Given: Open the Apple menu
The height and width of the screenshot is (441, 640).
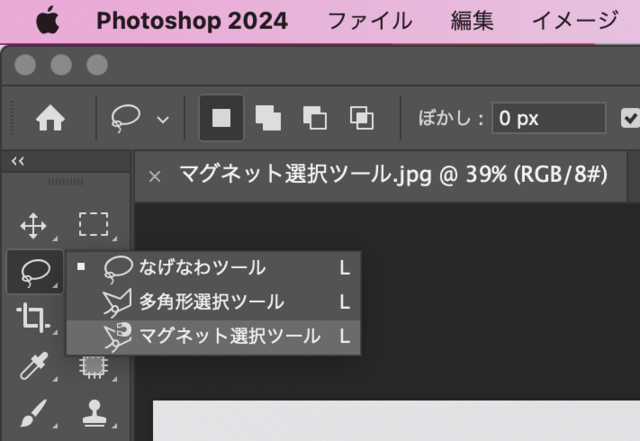Looking at the screenshot, I should tap(47, 20).
